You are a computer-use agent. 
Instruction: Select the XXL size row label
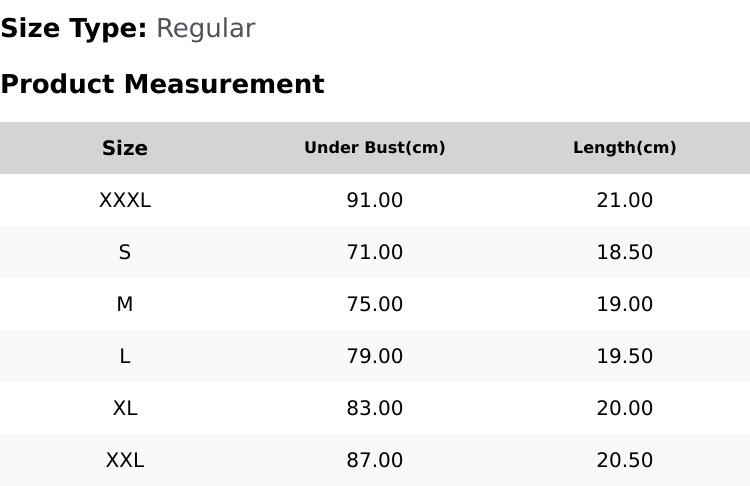(x=125, y=461)
